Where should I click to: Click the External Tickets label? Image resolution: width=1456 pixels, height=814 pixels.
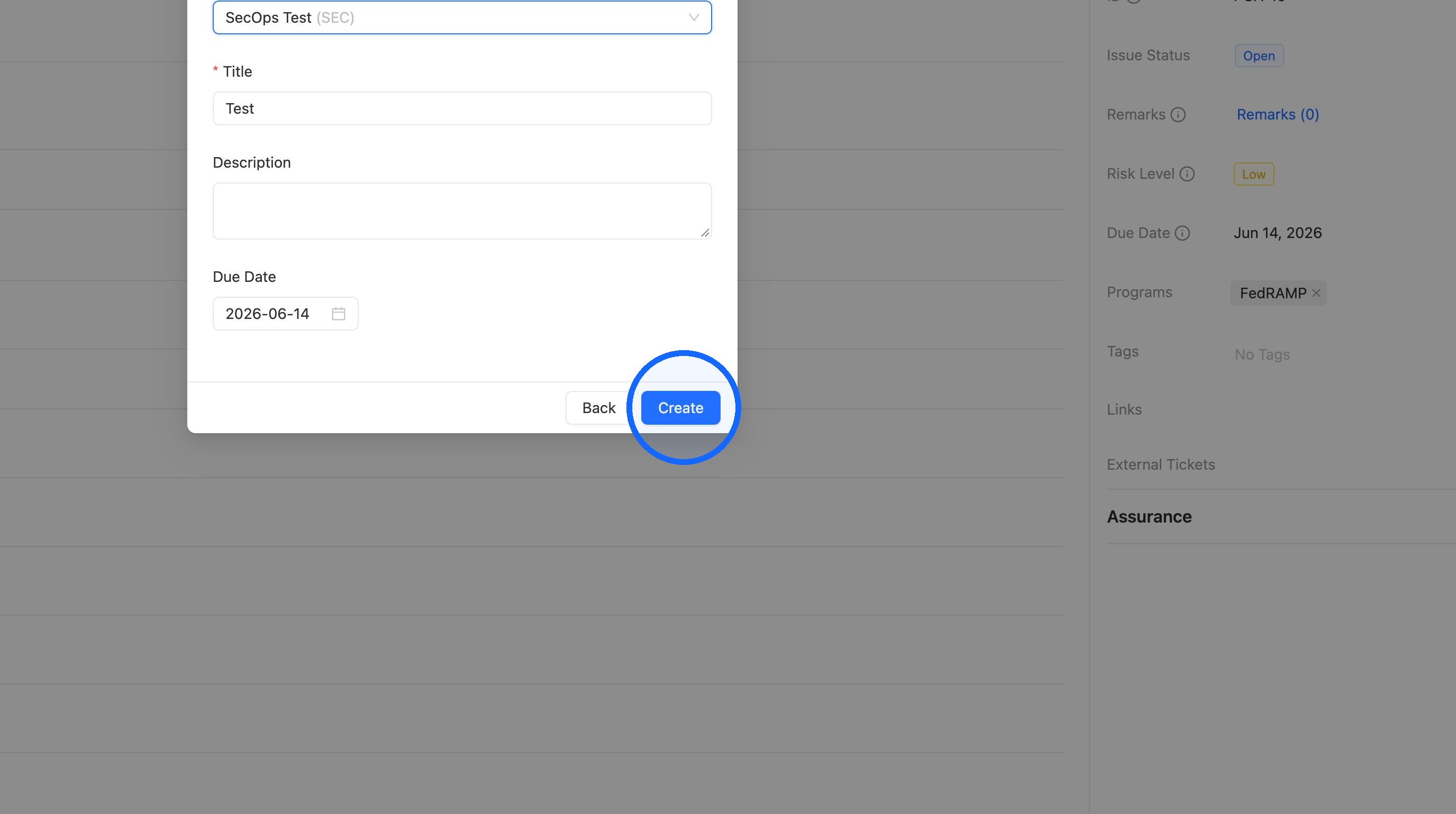tap(1160, 464)
